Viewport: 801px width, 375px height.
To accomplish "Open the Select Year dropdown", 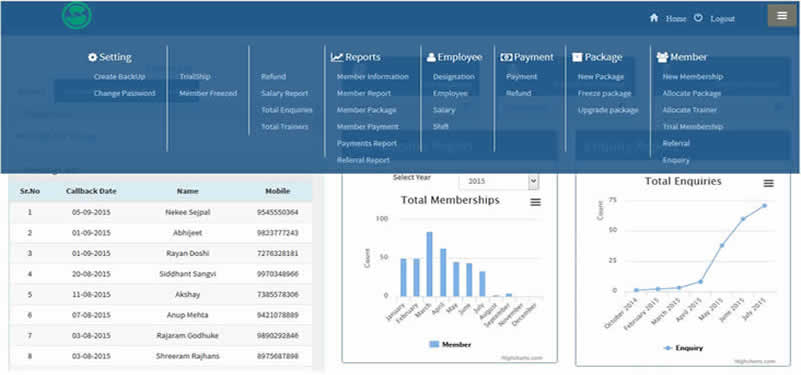I will click(499, 181).
